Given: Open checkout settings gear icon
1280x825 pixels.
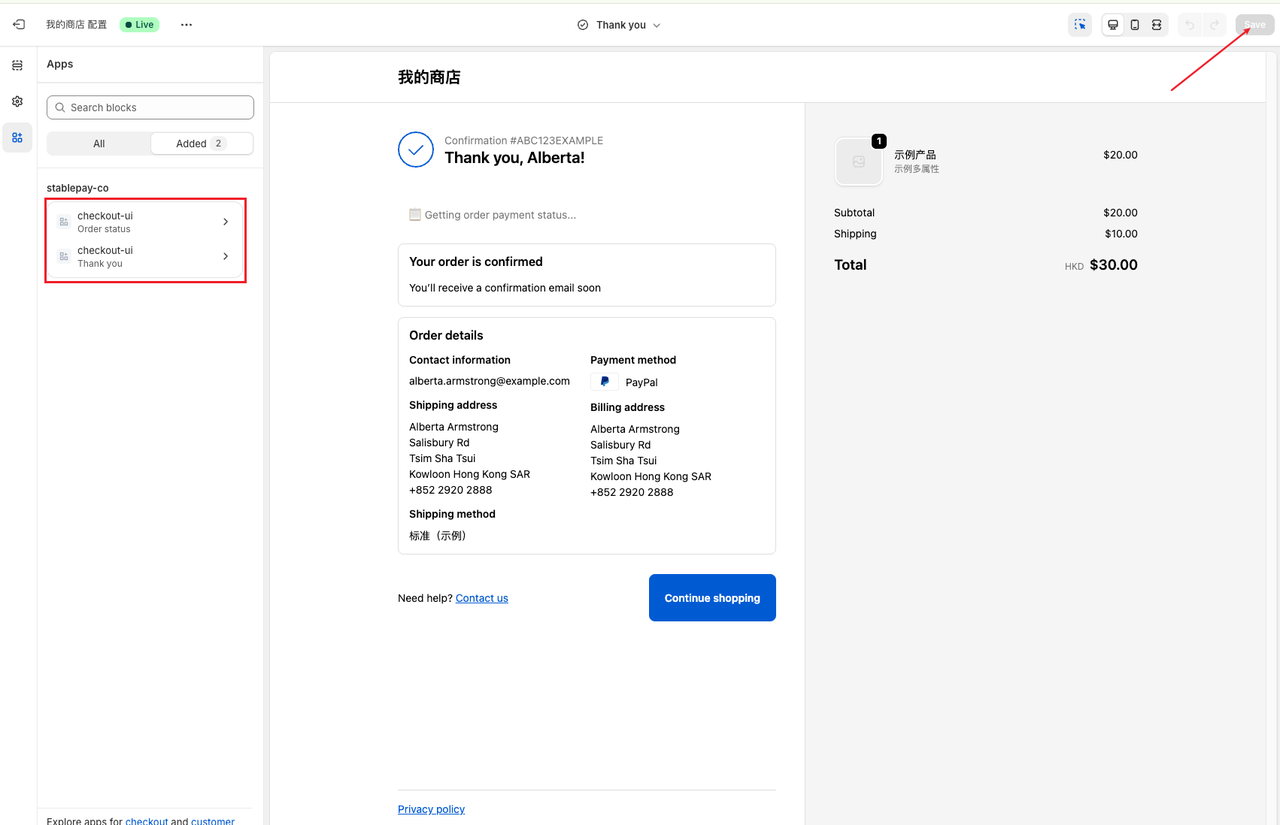Looking at the screenshot, I should [17, 101].
